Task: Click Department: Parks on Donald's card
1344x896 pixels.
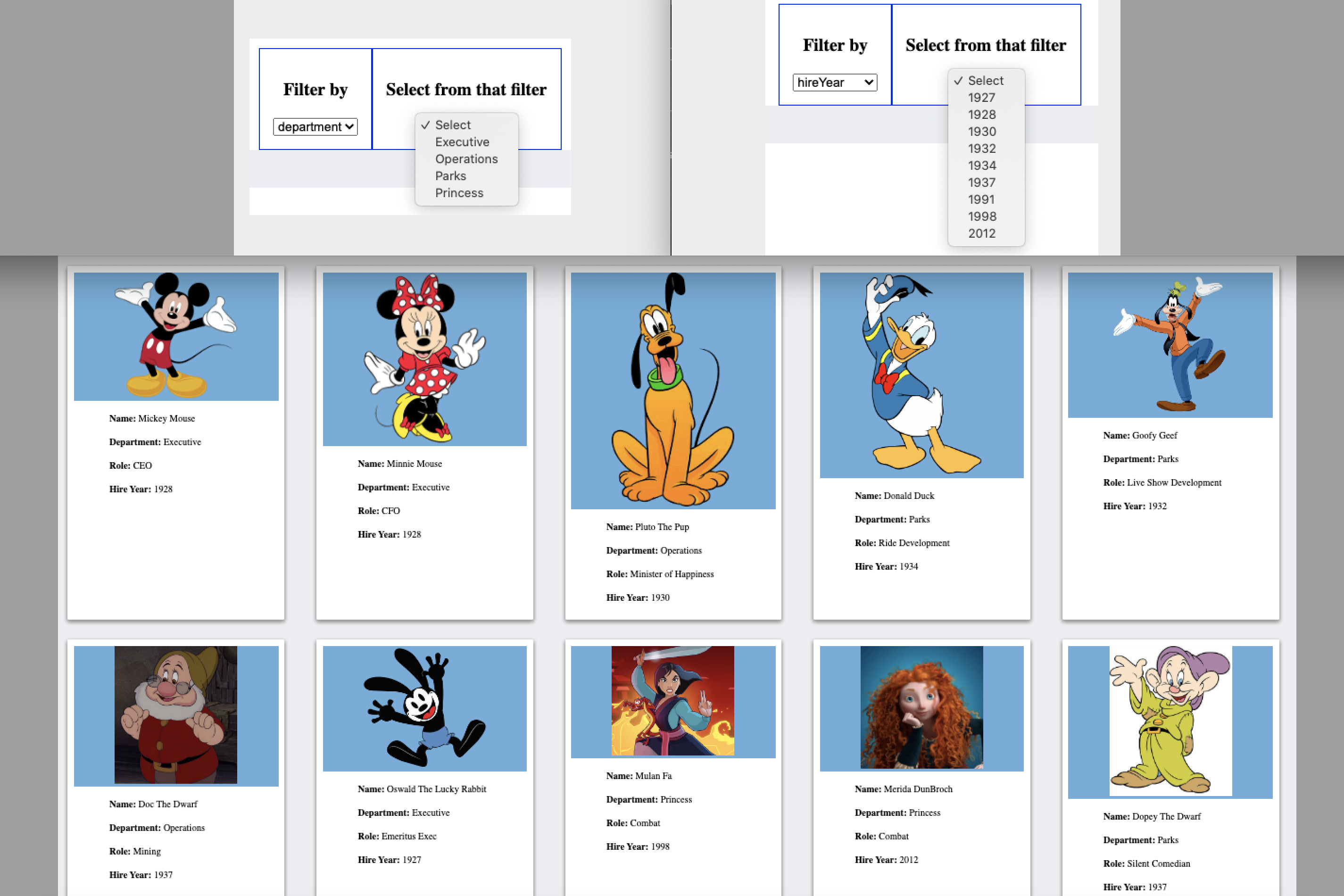Action: pyautogui.click(x=892, y=519)
